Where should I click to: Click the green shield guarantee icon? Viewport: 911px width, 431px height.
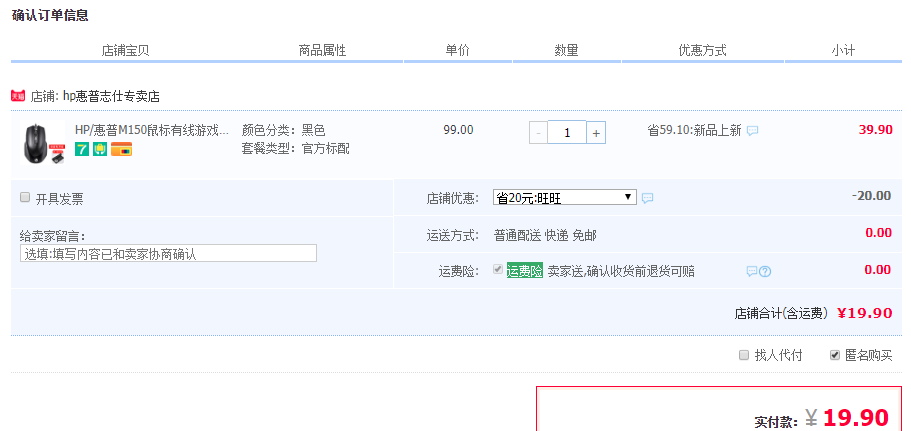coord(100,149)
